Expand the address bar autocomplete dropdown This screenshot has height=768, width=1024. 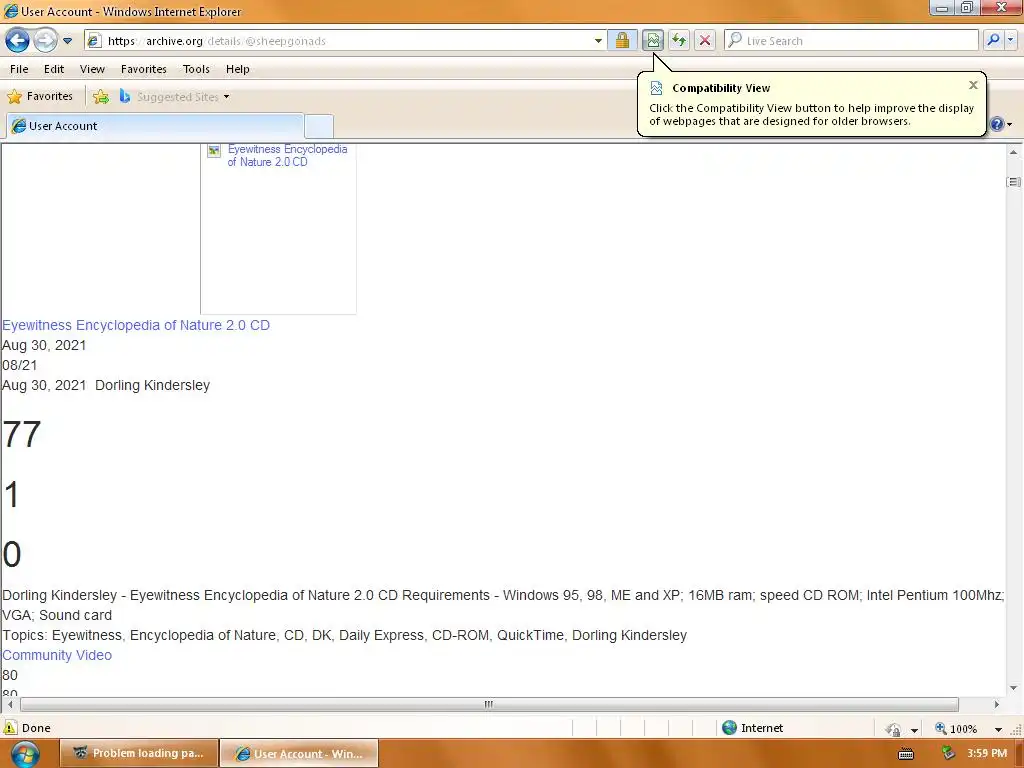[x=598, y=40]
